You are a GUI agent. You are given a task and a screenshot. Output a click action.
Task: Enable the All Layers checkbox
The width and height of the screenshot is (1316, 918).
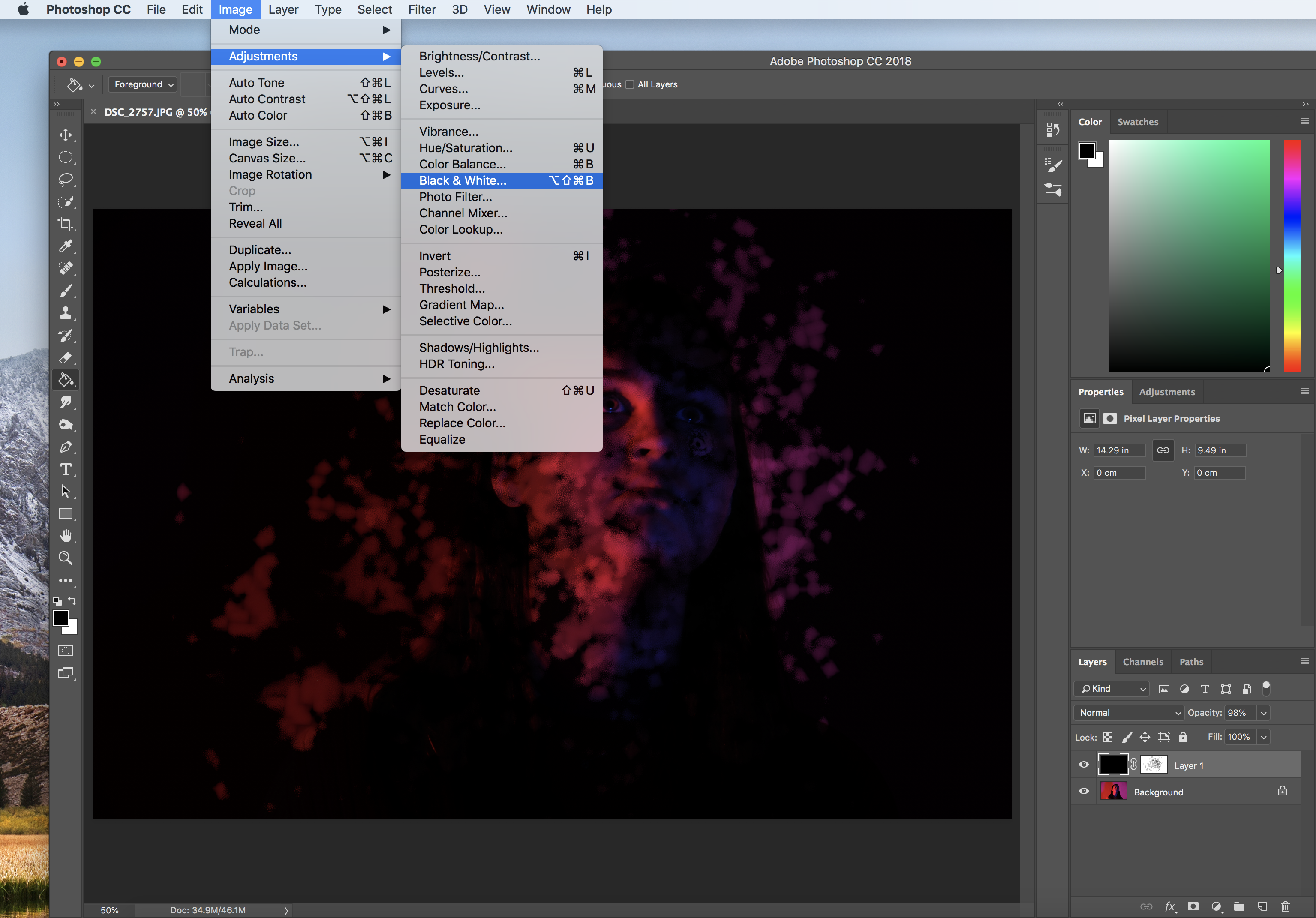630,84
